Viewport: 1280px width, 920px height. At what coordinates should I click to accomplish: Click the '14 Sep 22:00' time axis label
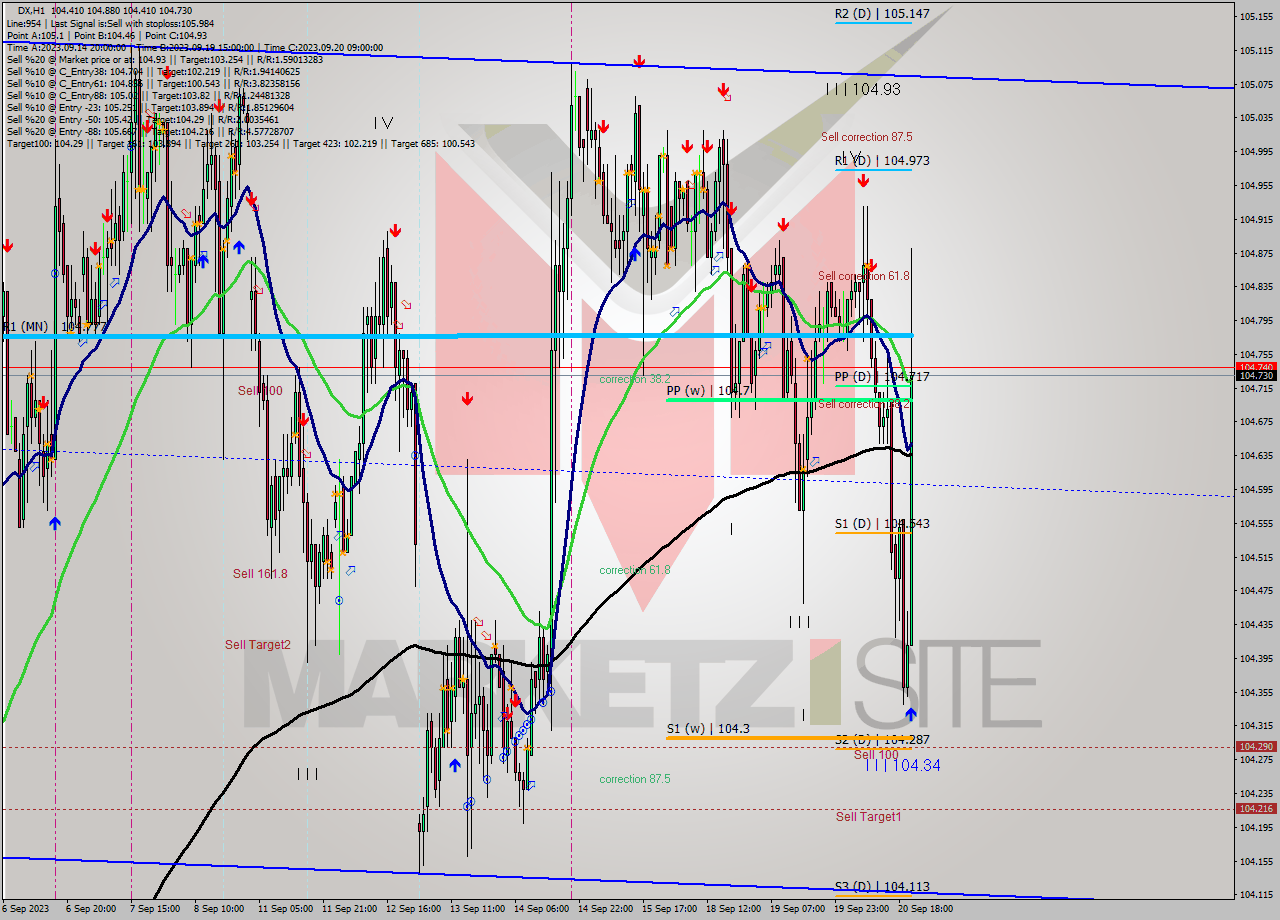(607, 909)
